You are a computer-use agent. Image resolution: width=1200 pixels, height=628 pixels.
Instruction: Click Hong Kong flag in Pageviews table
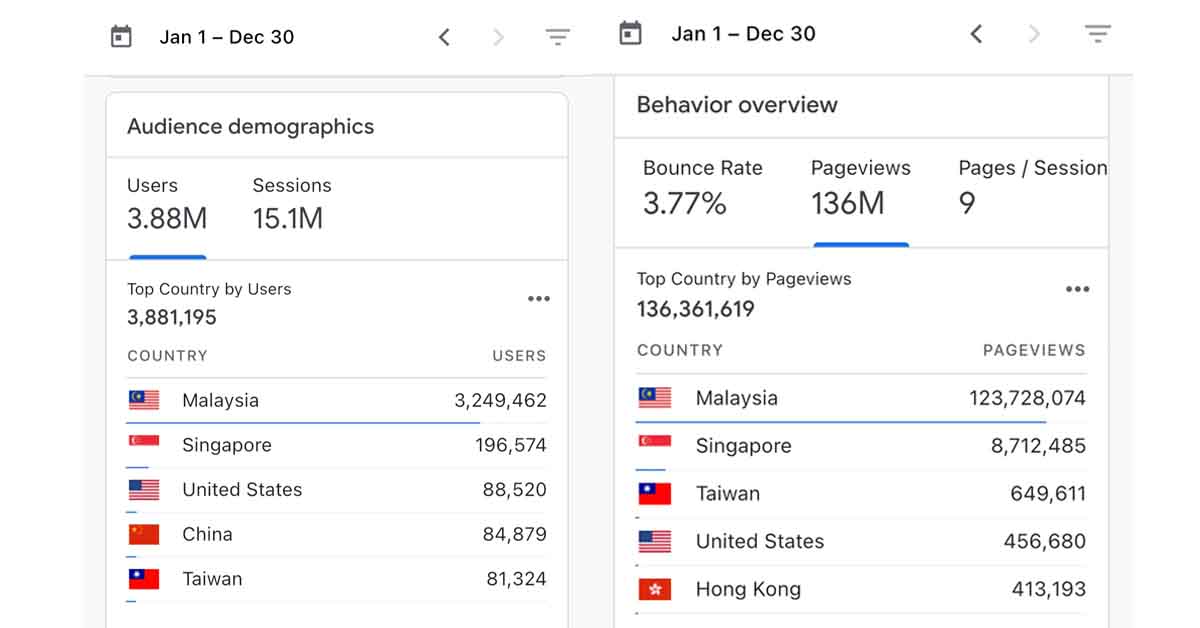coord(655,589)
